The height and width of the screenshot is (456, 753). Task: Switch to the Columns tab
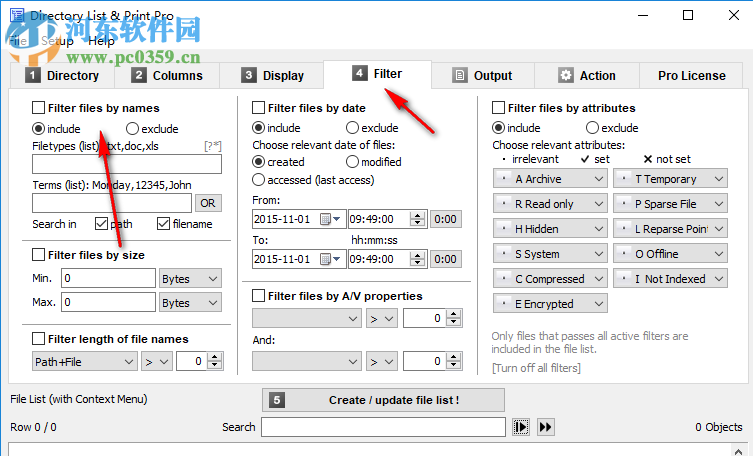click(167, 75)
